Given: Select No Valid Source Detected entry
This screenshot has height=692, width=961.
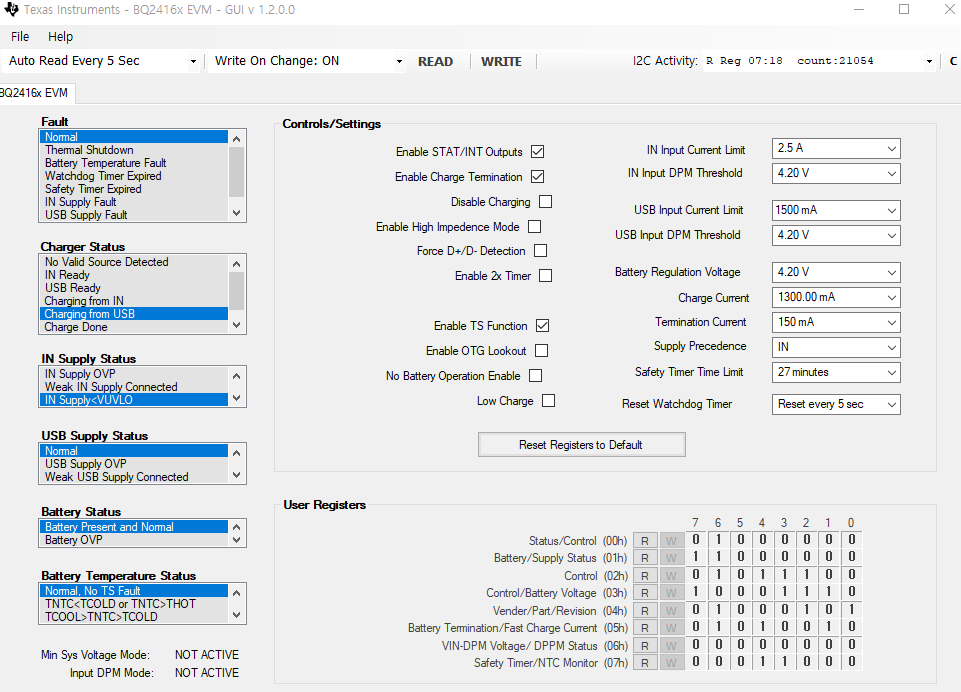Looking at the screenshot, I should pos(134,262).
